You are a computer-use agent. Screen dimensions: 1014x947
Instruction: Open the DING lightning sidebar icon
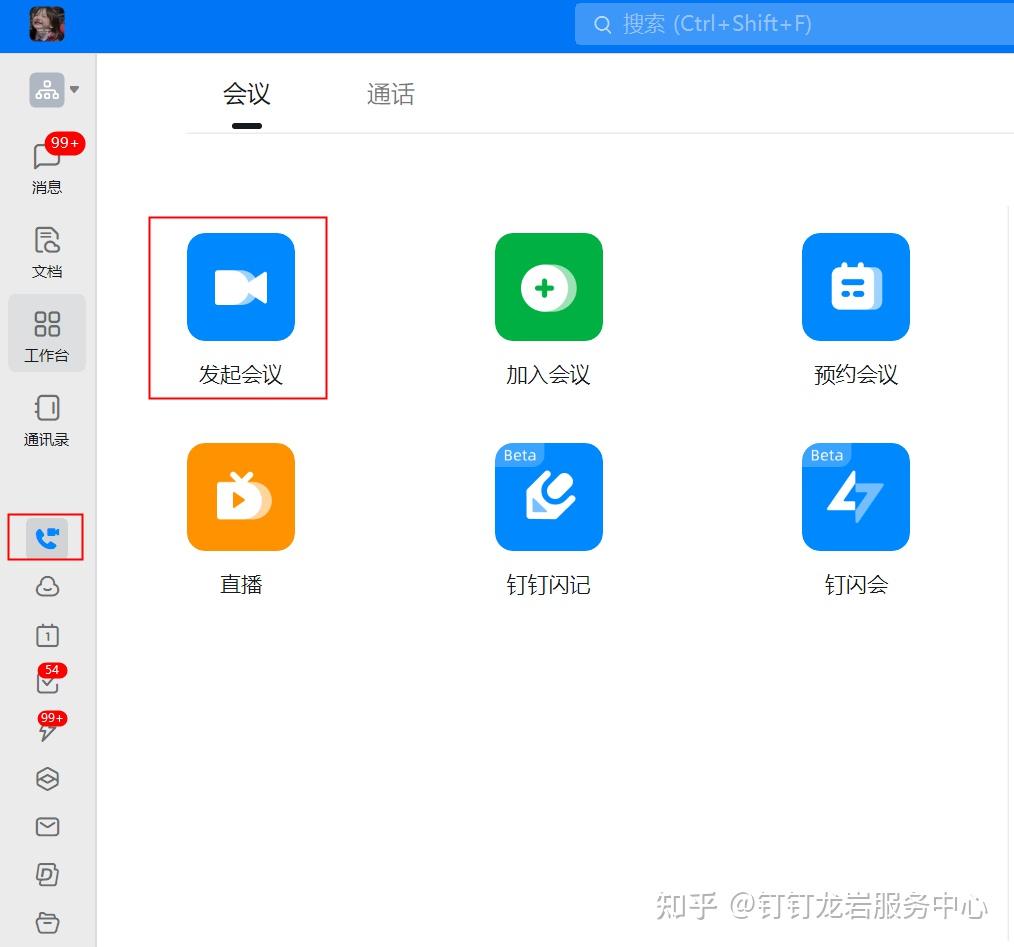click(x=48, y=727)
